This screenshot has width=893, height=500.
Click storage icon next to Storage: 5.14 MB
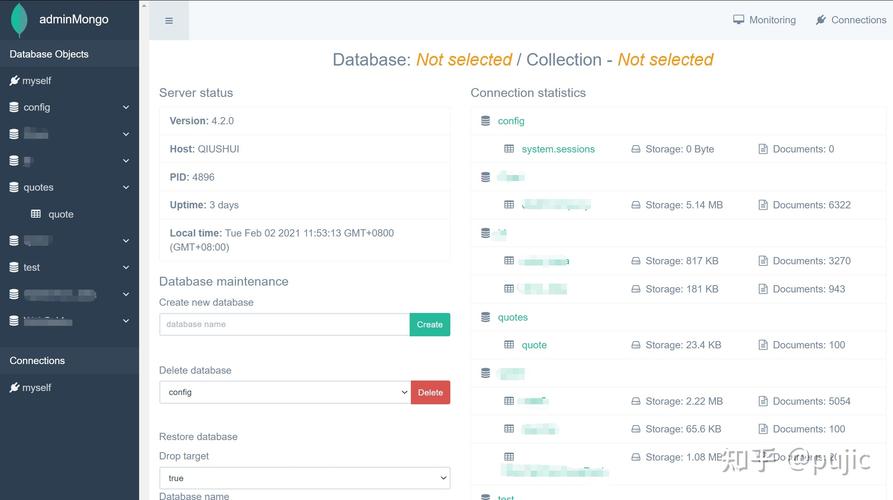pos(636,205)
